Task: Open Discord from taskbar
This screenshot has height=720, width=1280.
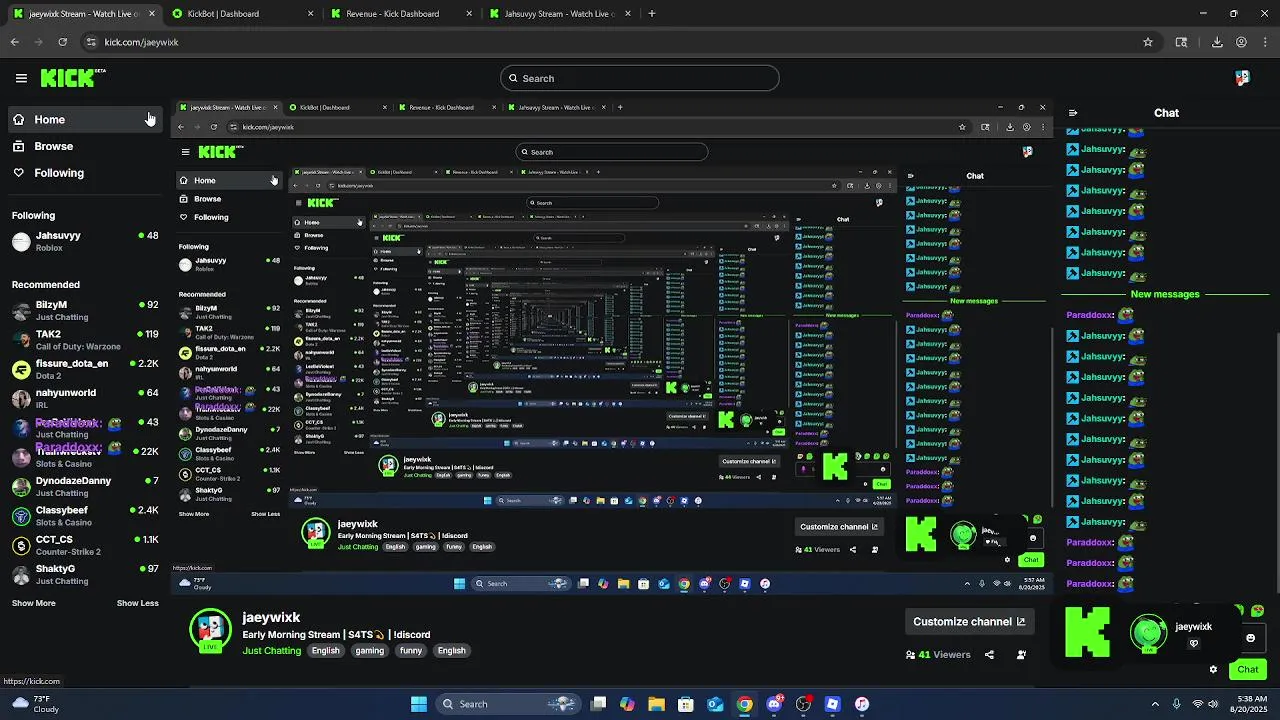Action: click(774, 704)
